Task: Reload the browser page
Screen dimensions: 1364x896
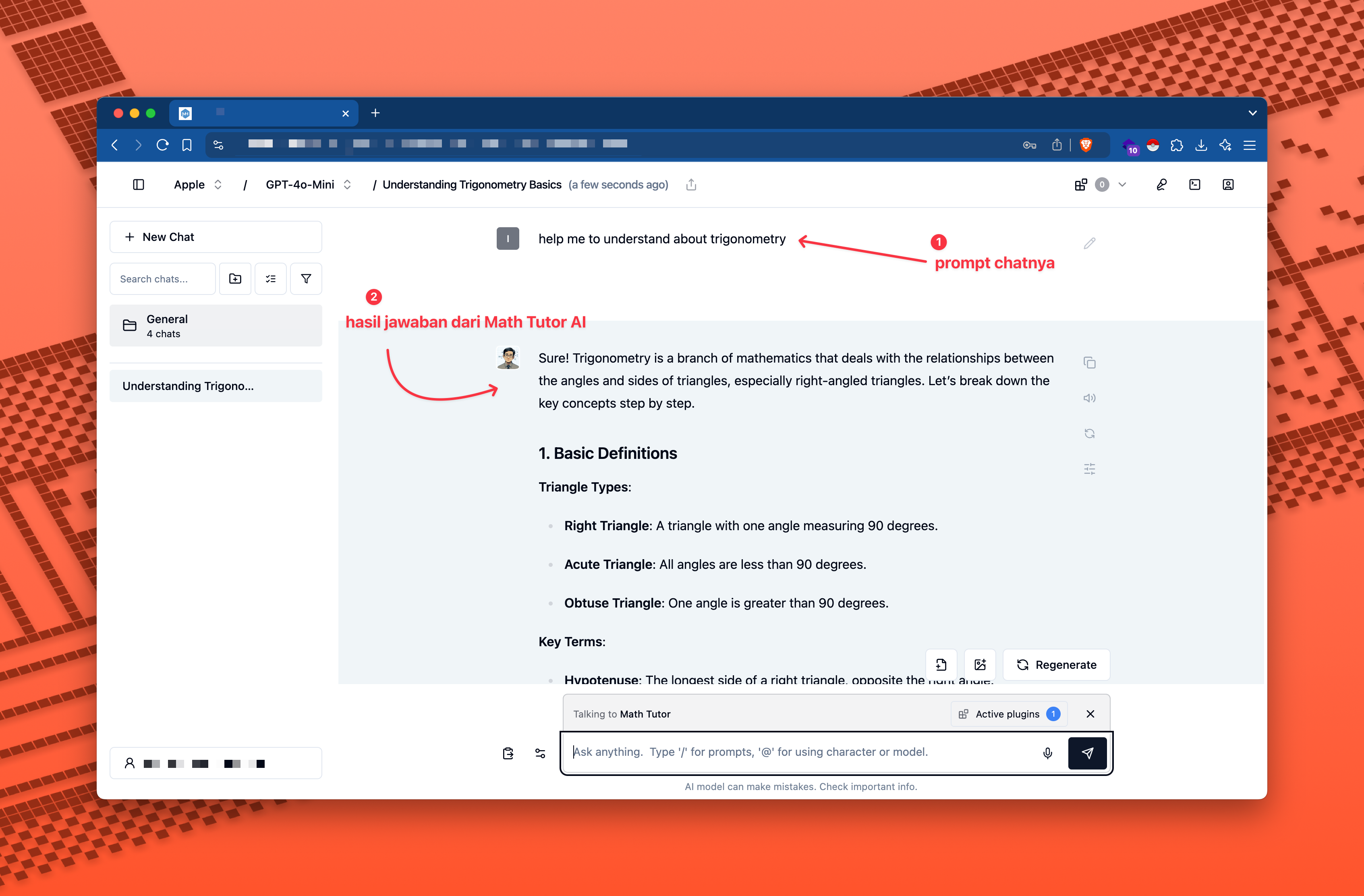Action: (163, 145)
